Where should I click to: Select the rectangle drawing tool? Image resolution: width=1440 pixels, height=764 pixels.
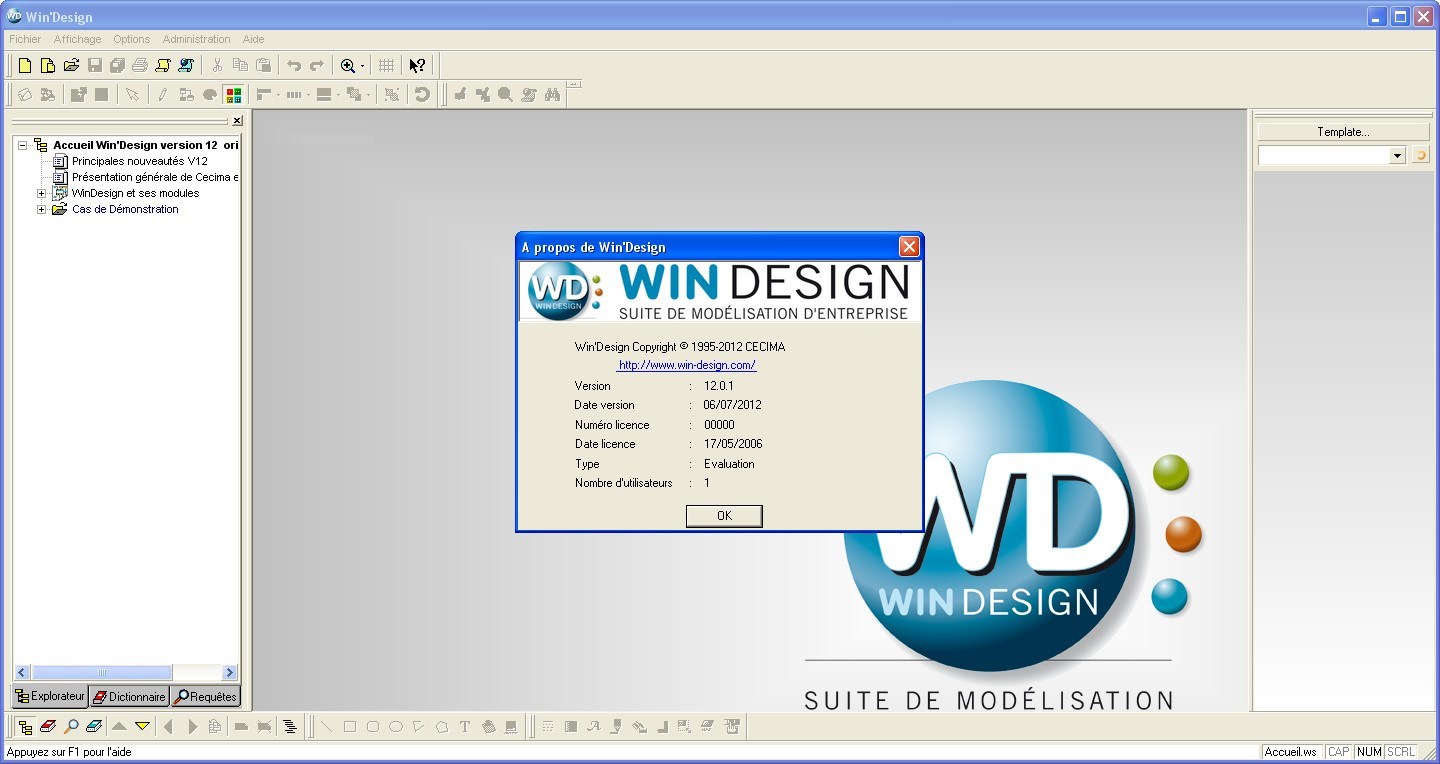350,727
